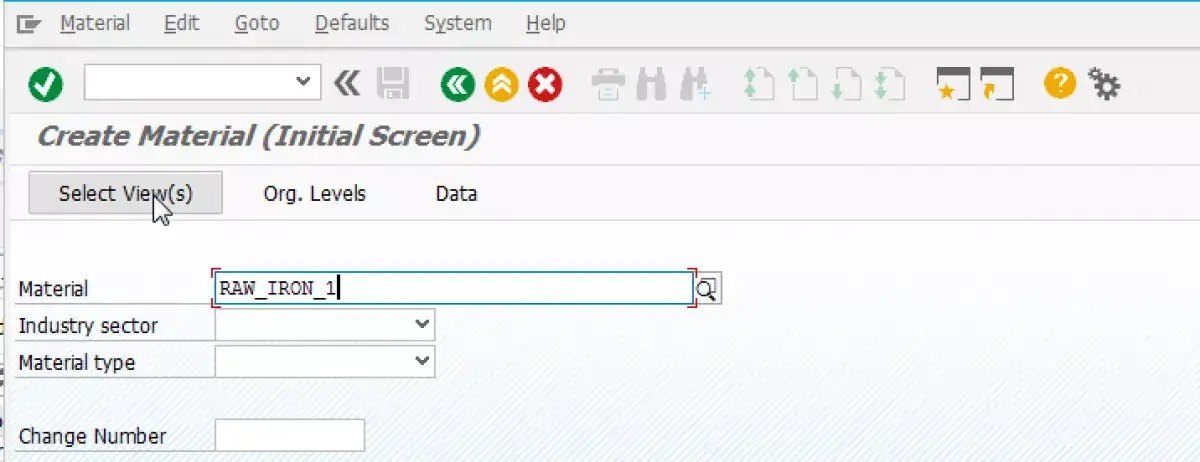This screenshot has width=1200, height=462.
Task: Click the Data button
Action: tap(456, 194)
